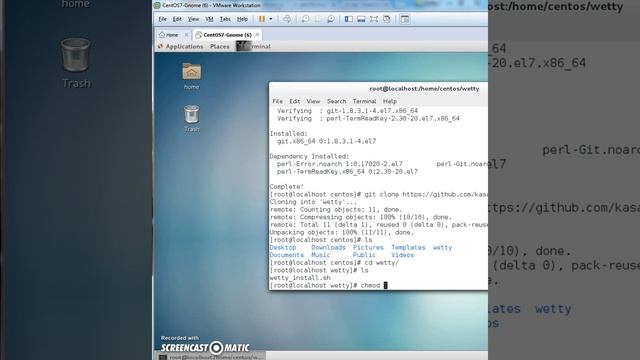Image resolution: width=640 pixels, height=360 pixels.
Task: Open the terminal window Edit menu
Action: 295,101
